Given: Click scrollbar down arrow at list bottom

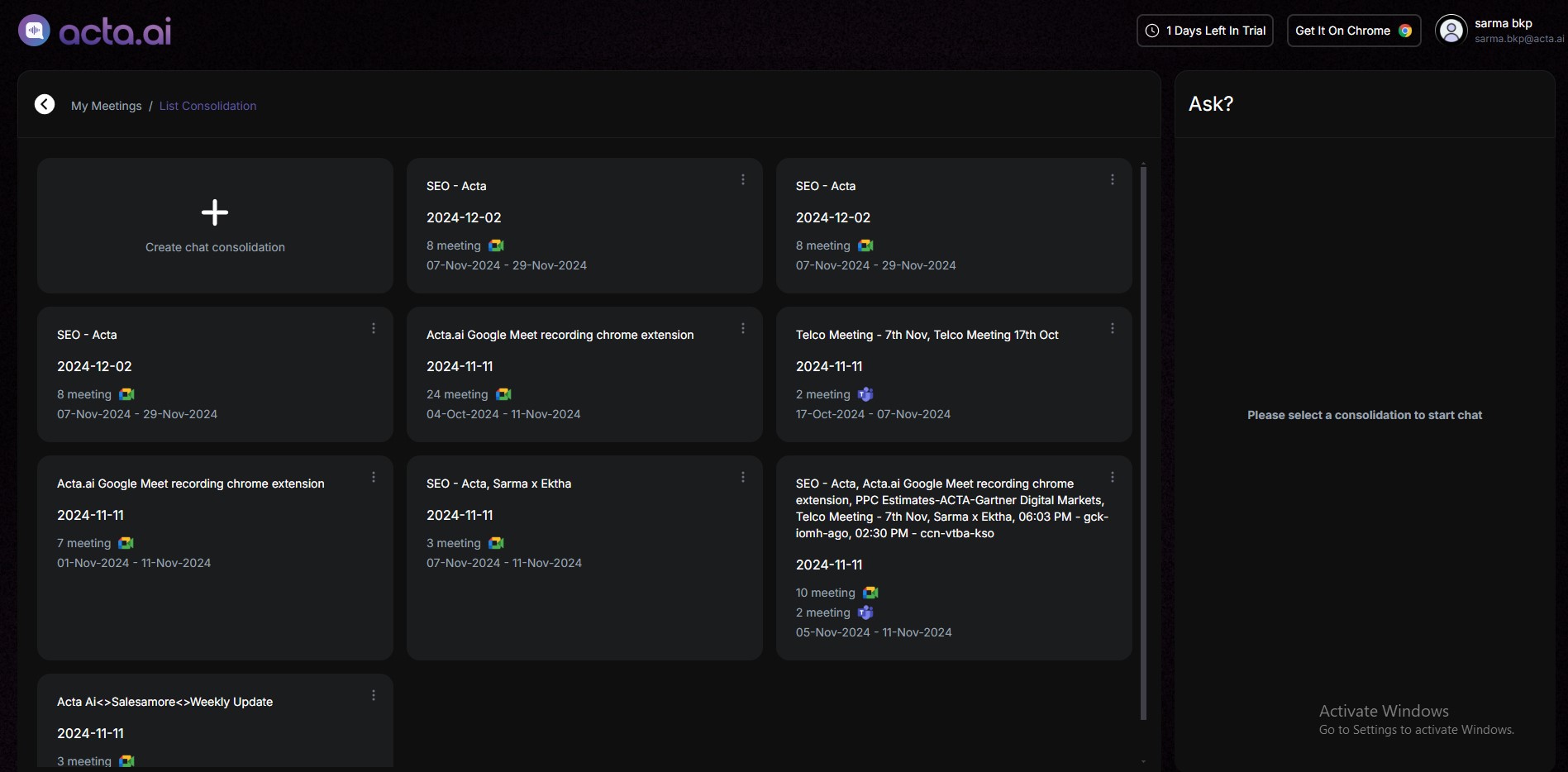Looking at the screenshot, I should pos(1143,761).
